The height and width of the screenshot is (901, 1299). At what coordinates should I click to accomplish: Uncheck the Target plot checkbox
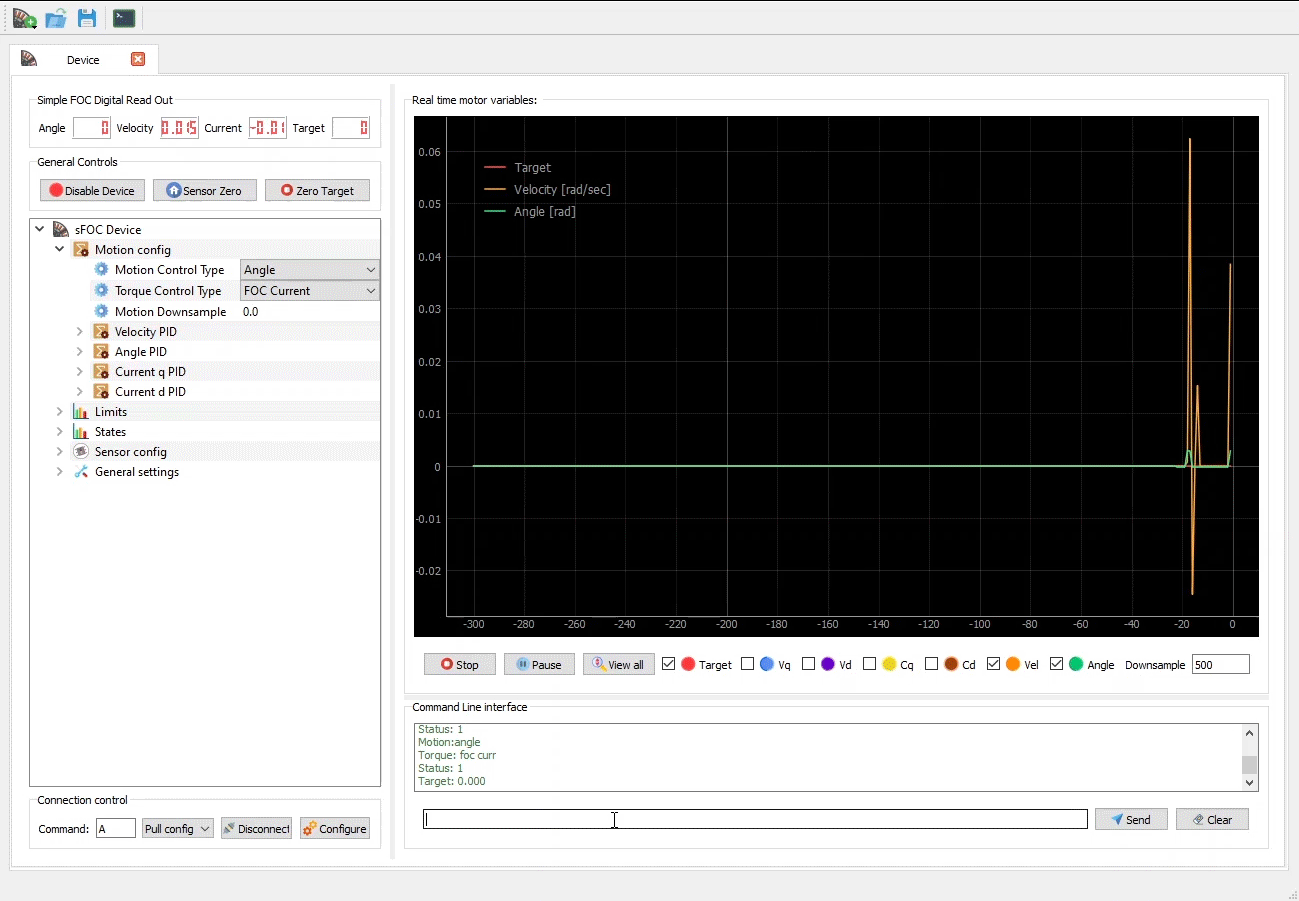[x=669, y=664]
